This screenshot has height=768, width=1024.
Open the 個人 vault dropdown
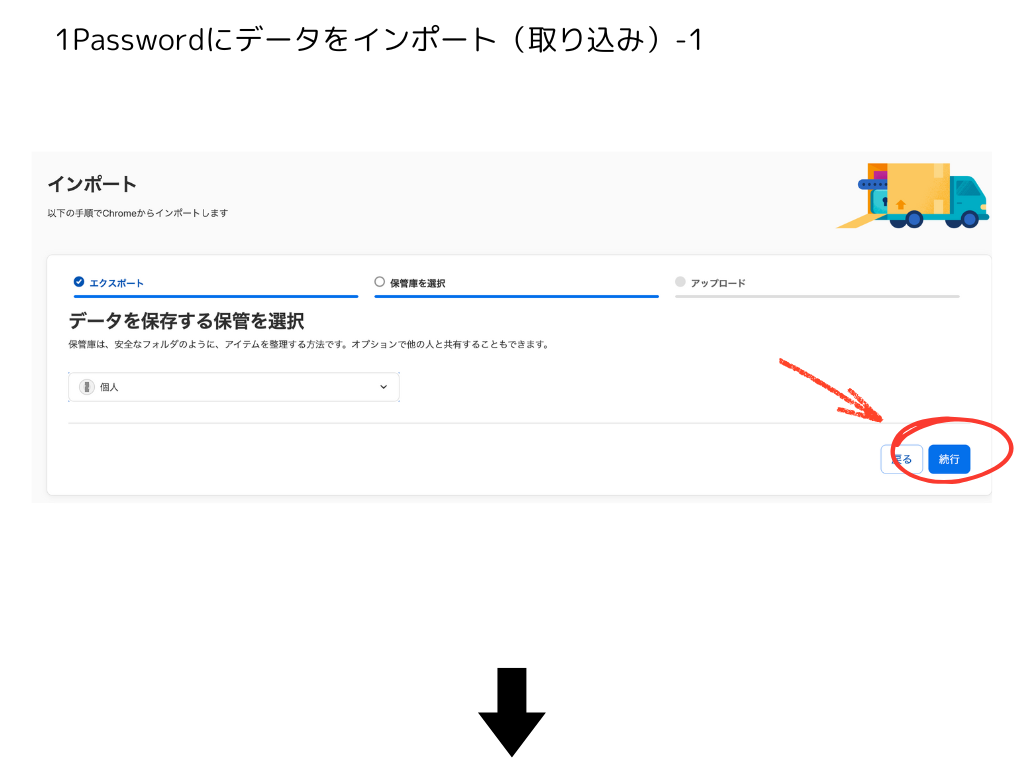(234, 387)
